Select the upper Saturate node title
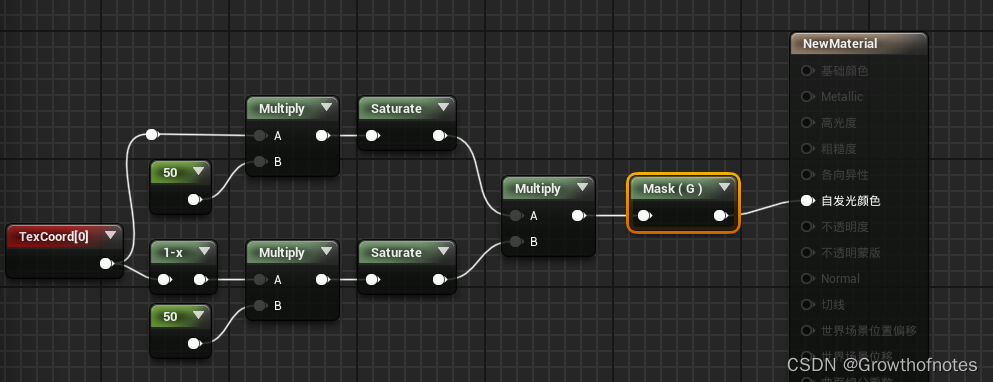Image resolution: width=993 pixels, height=382 pixels. click(x=396, y=108)
